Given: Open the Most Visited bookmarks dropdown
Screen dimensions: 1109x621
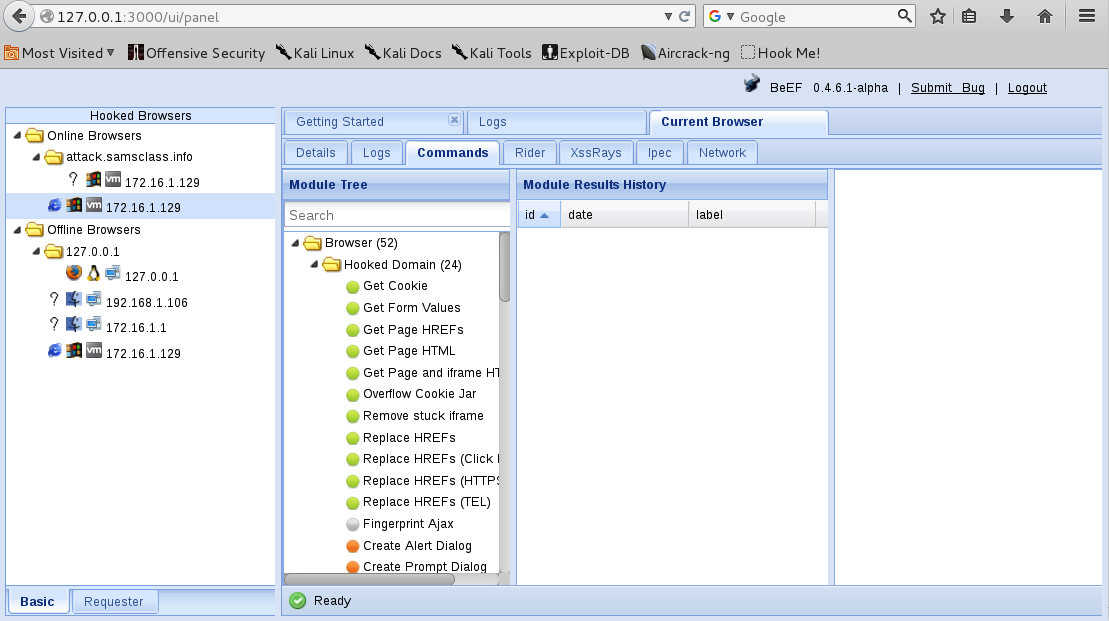Looking at the screenshot, I should (x=59, y=53).
